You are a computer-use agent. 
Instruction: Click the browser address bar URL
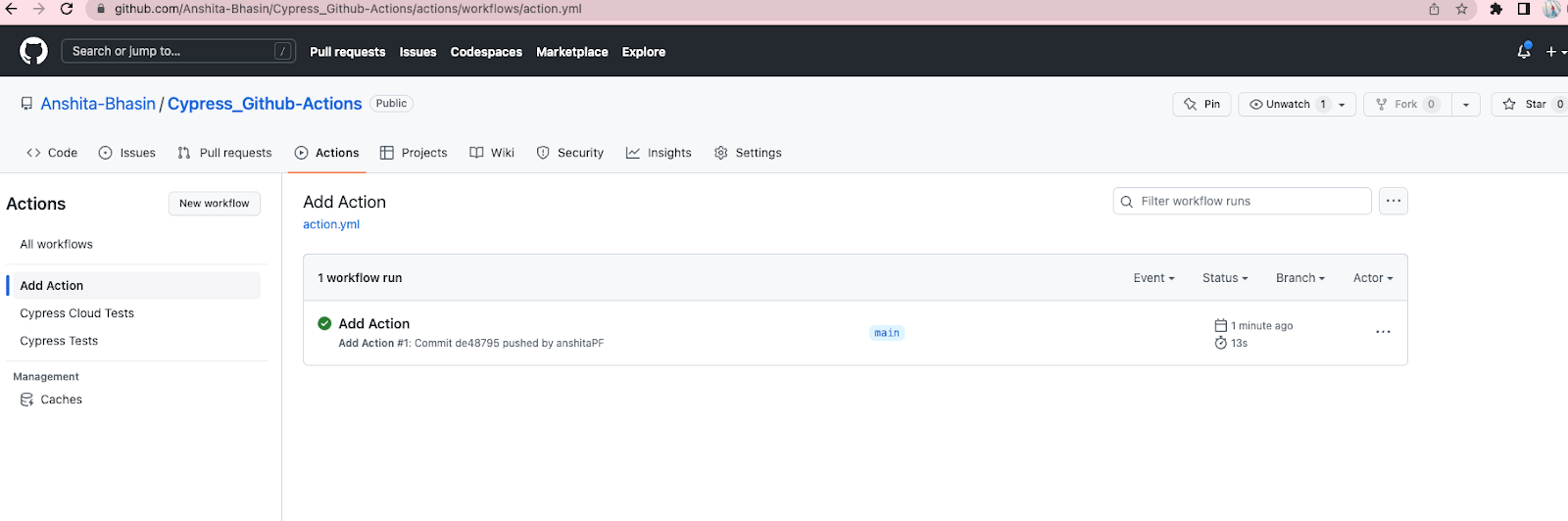point(348,9)
